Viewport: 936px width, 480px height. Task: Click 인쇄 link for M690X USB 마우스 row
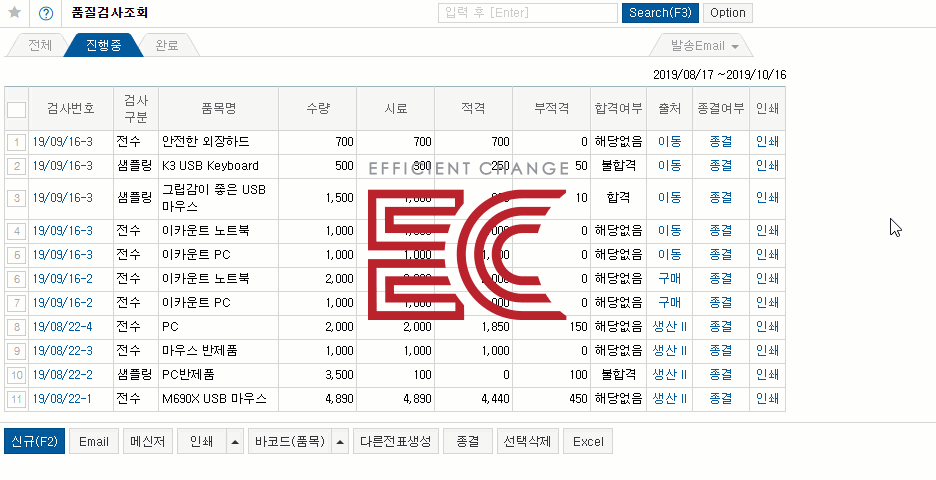767,399
